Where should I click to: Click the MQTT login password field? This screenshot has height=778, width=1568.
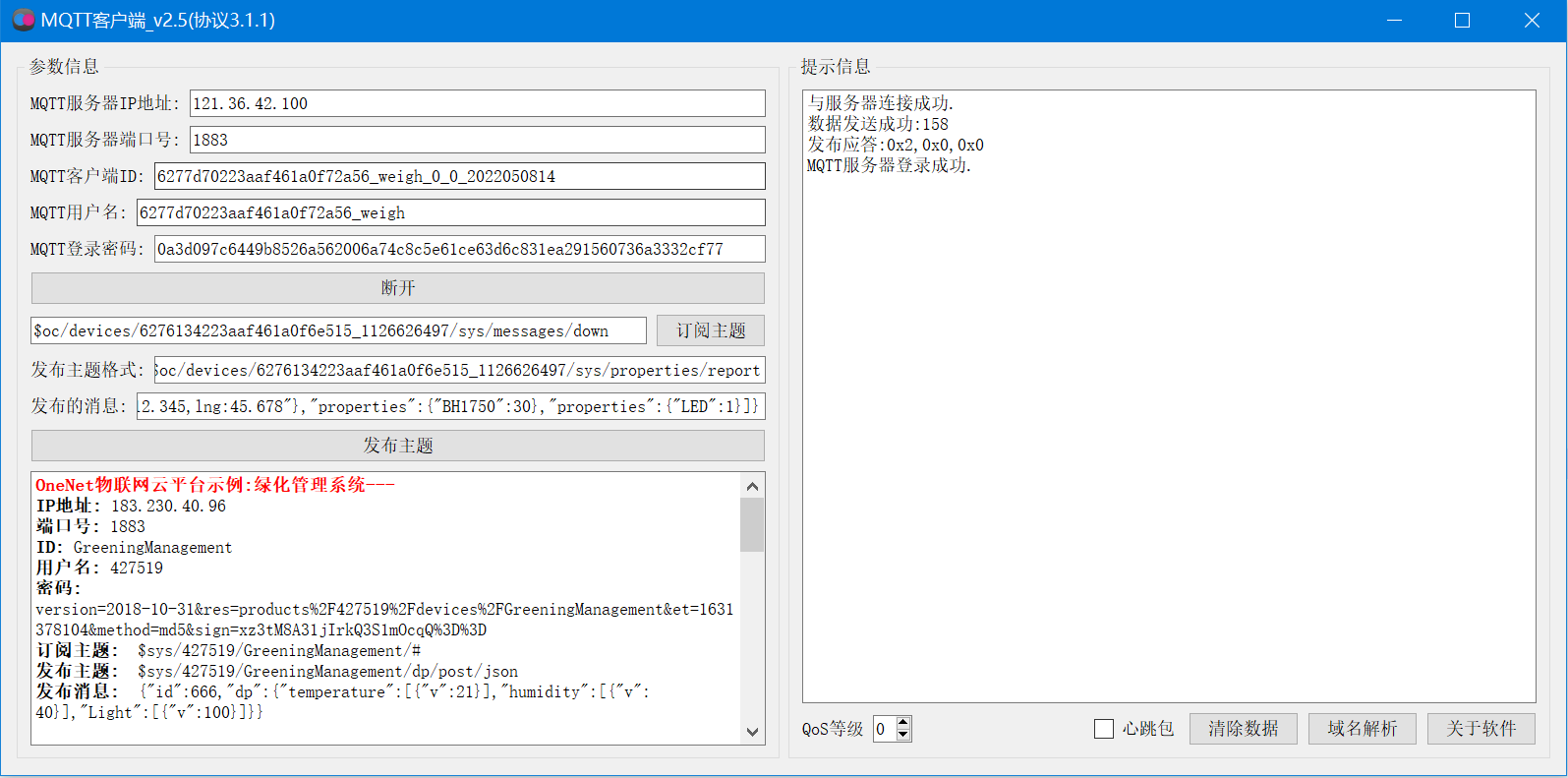coord(459,249)
